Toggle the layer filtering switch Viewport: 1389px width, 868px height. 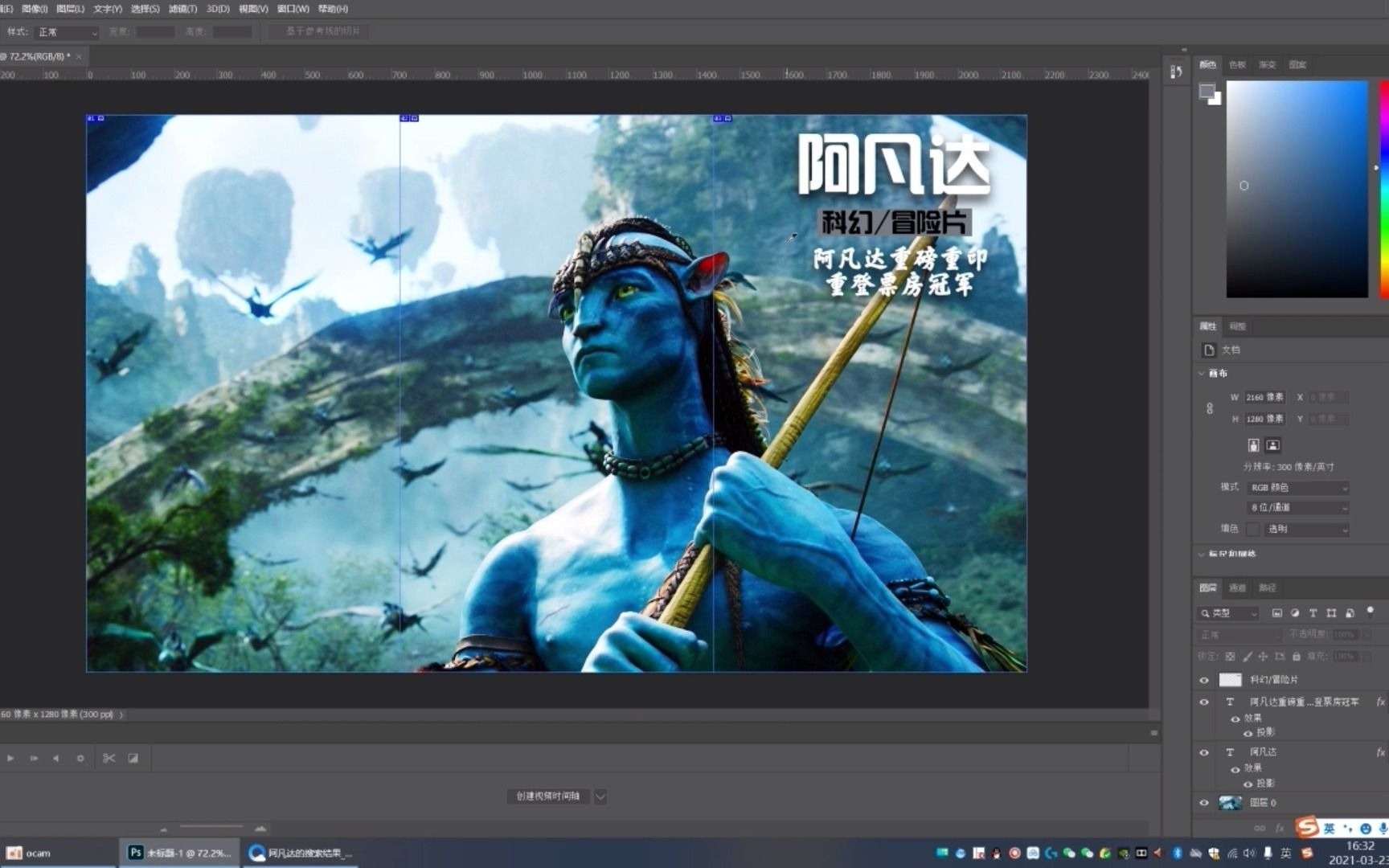click(1371, 612)
